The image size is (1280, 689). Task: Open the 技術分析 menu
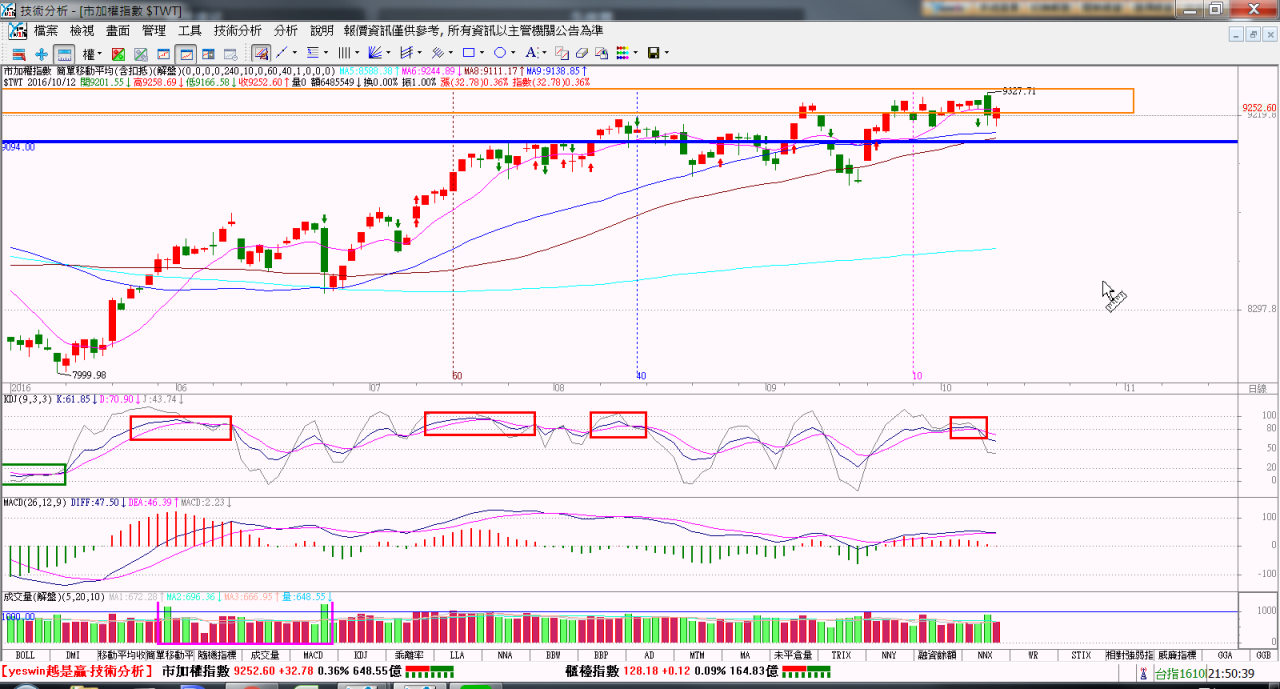pyautogui.click(x=238, y=31)
